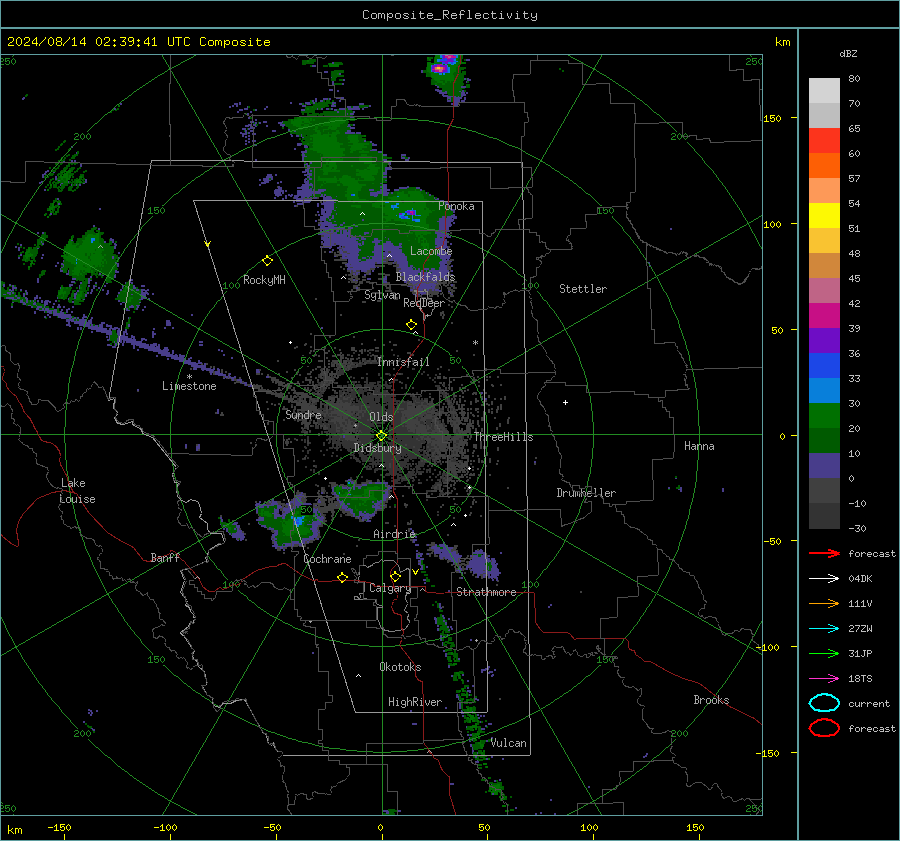Click the Lake Louise label
This screenshot has height=841, width=900.
77,491
